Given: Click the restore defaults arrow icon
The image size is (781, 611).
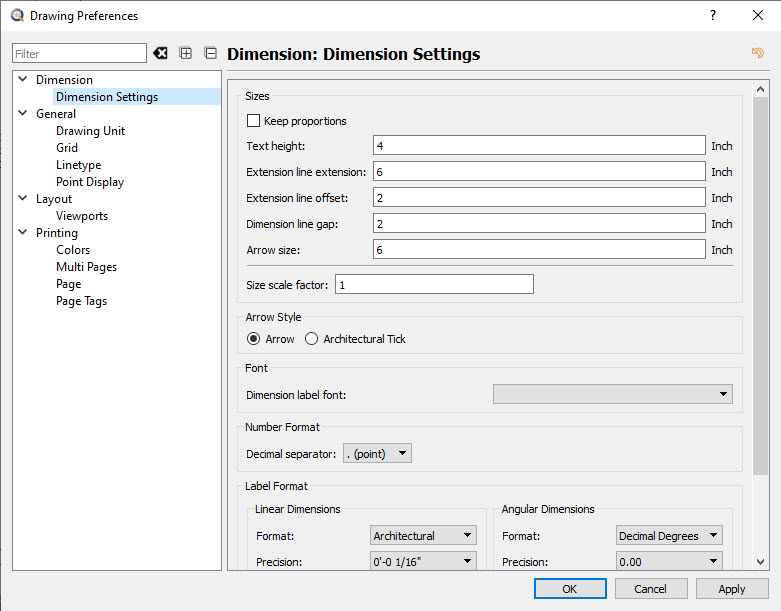Looking at the screenshot, I should click(758, 53).
